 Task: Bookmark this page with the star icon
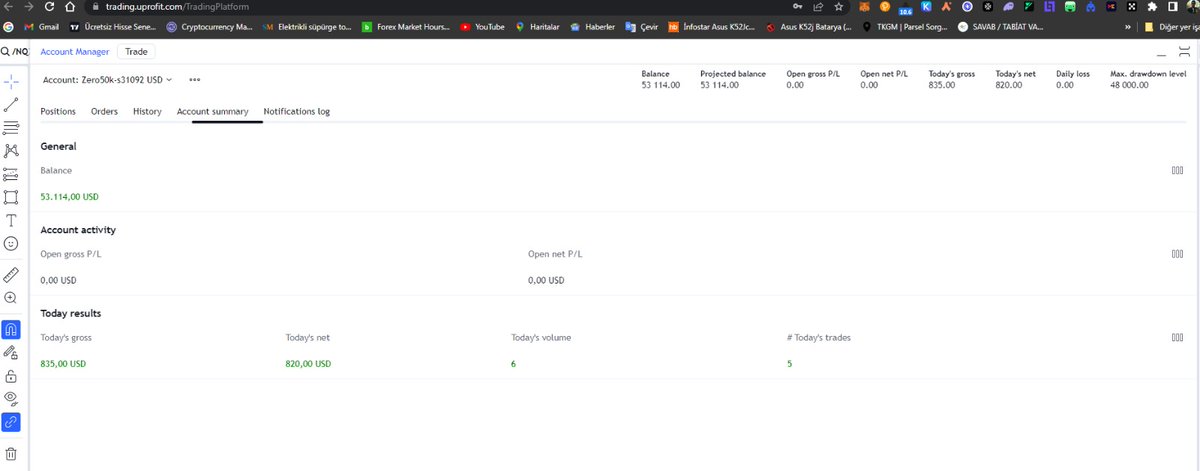pos(838,7)
